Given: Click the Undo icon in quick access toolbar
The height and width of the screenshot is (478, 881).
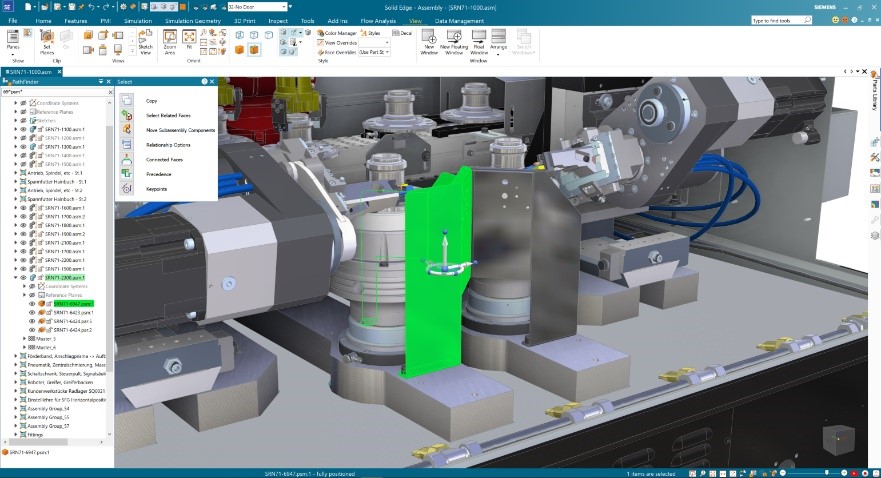Looking at the screenshot, I should (91, 7).
